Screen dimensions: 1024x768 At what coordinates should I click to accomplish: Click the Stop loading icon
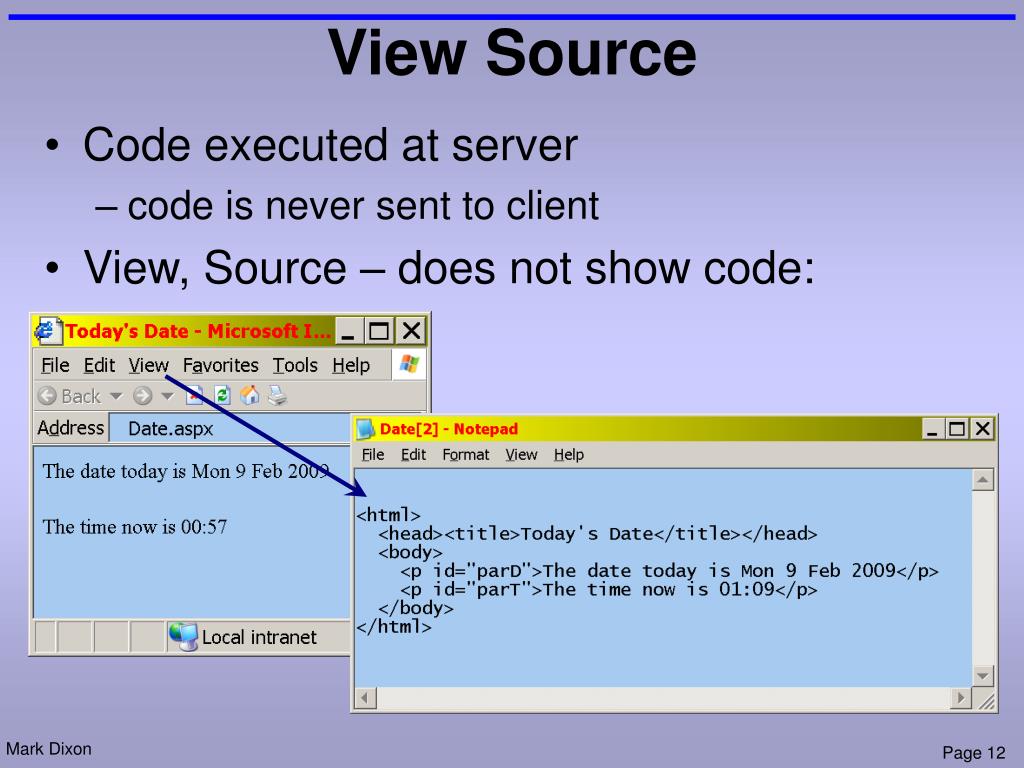(x=195, y=396)
